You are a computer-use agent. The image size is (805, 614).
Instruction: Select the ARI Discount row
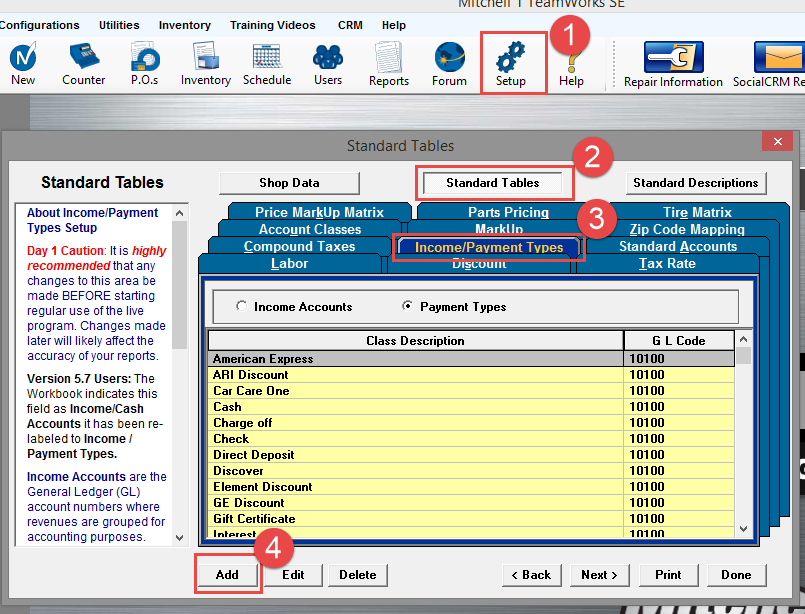pos(471,374)
